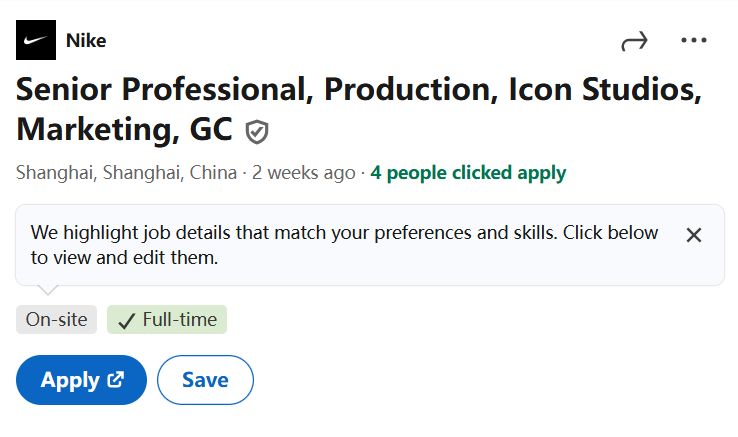This screenshot has width=738, height=437.
Task: Click the Nike swoosh logo thumbnail
Action: 36,40
